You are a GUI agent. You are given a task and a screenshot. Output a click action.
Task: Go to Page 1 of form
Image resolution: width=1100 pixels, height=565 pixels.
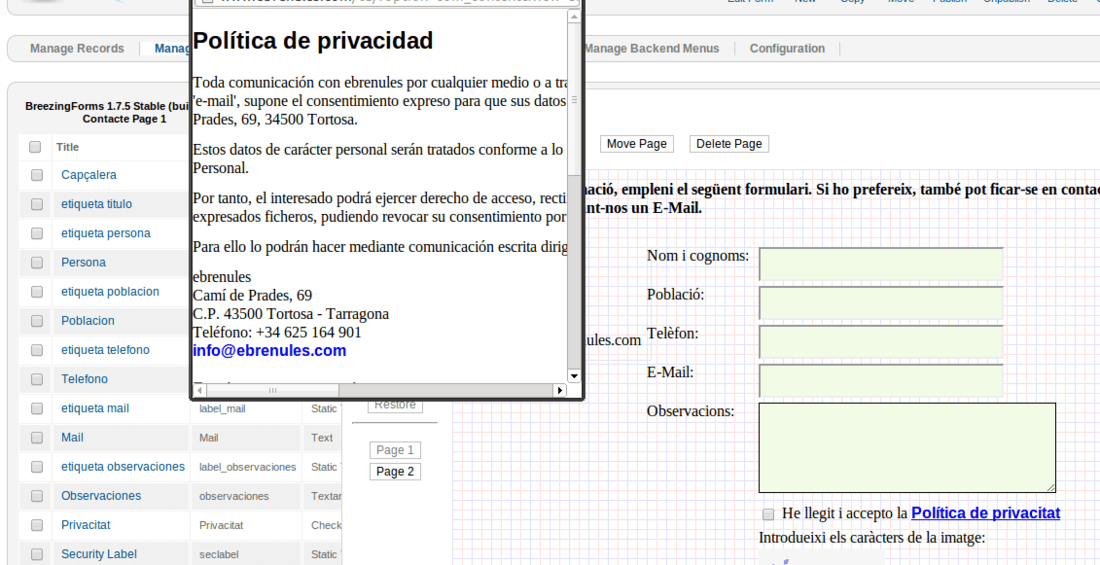pyautogui.click(x=395, y=450)
